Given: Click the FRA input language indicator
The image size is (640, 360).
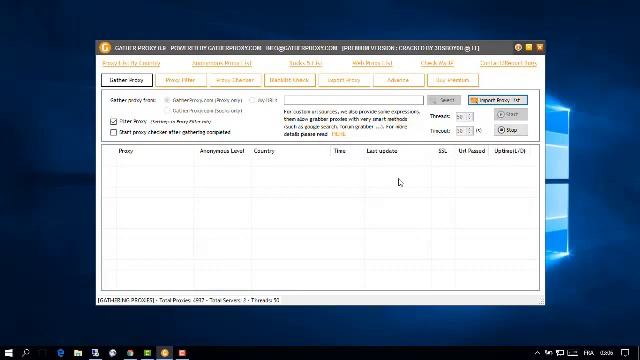Looking at the screenshot, I should [588, 353].
